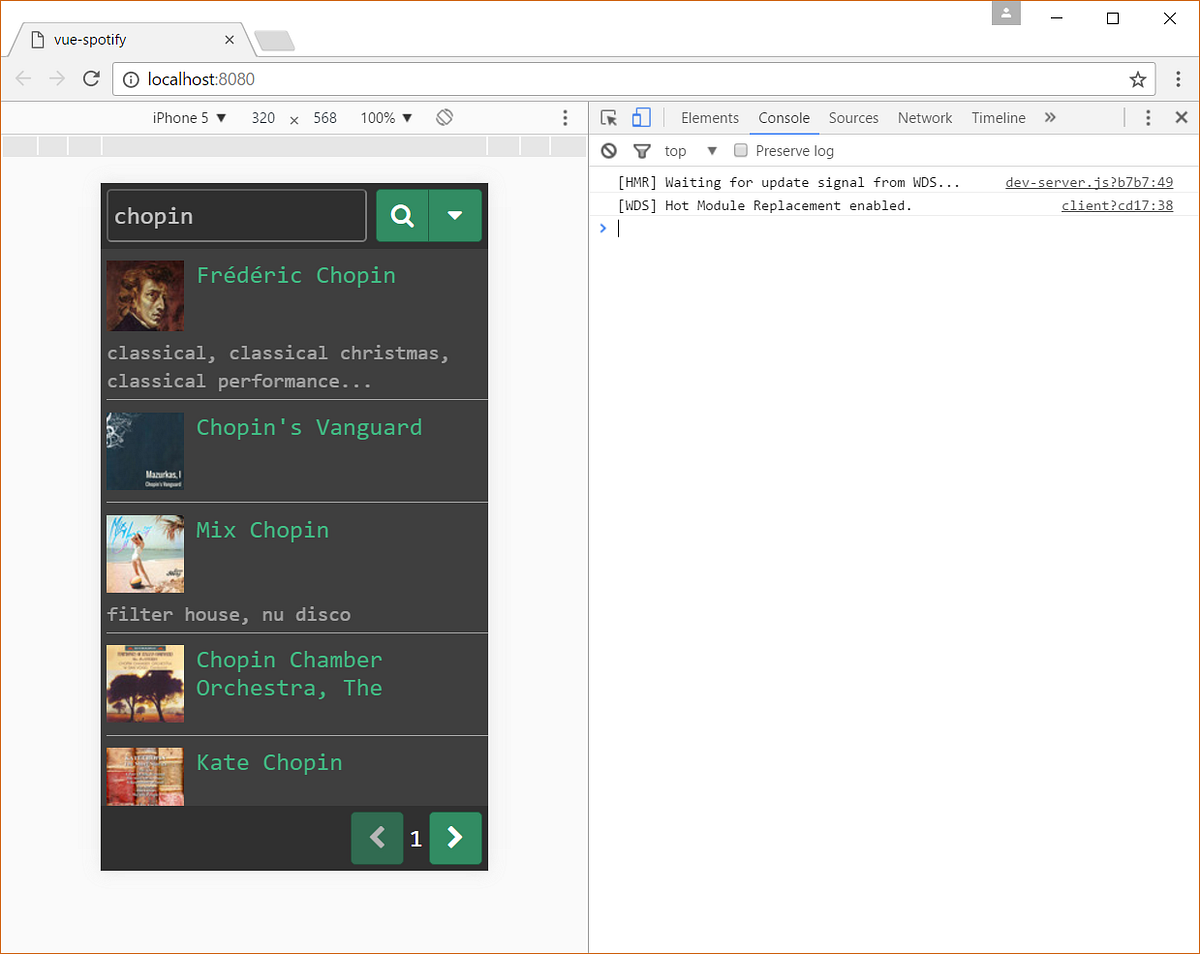Click the clear console icon
This screenshot has height=954, width=1200.
[608, 150]
